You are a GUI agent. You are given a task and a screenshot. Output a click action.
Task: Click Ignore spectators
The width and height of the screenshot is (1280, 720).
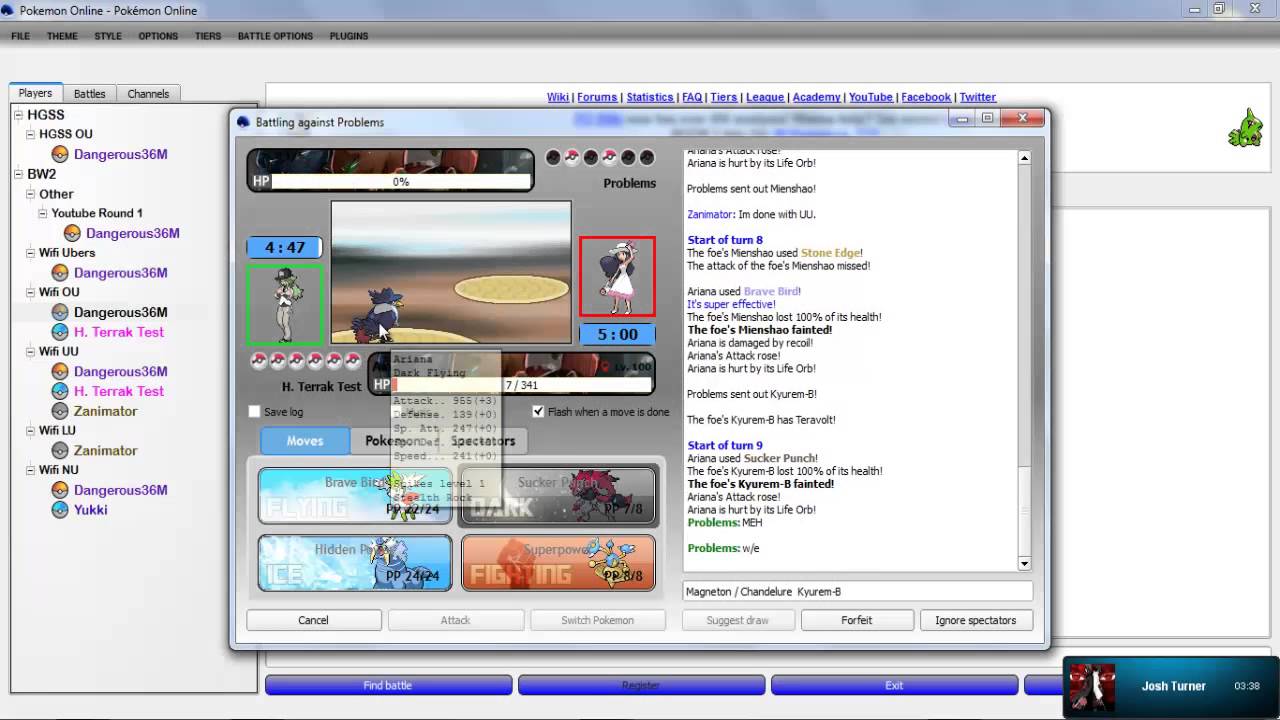(x=976, y=620)
